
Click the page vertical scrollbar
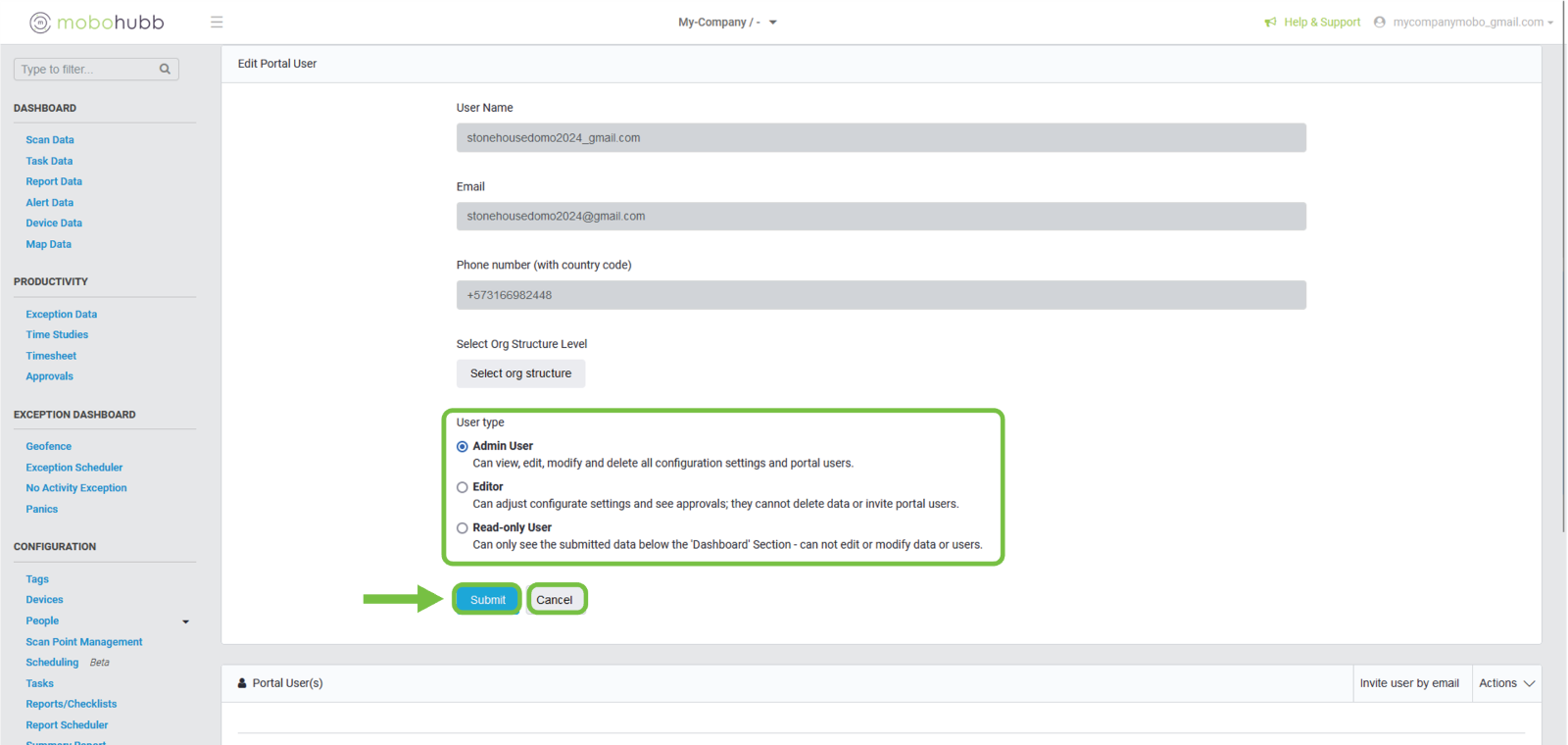tap(1563, 294)
